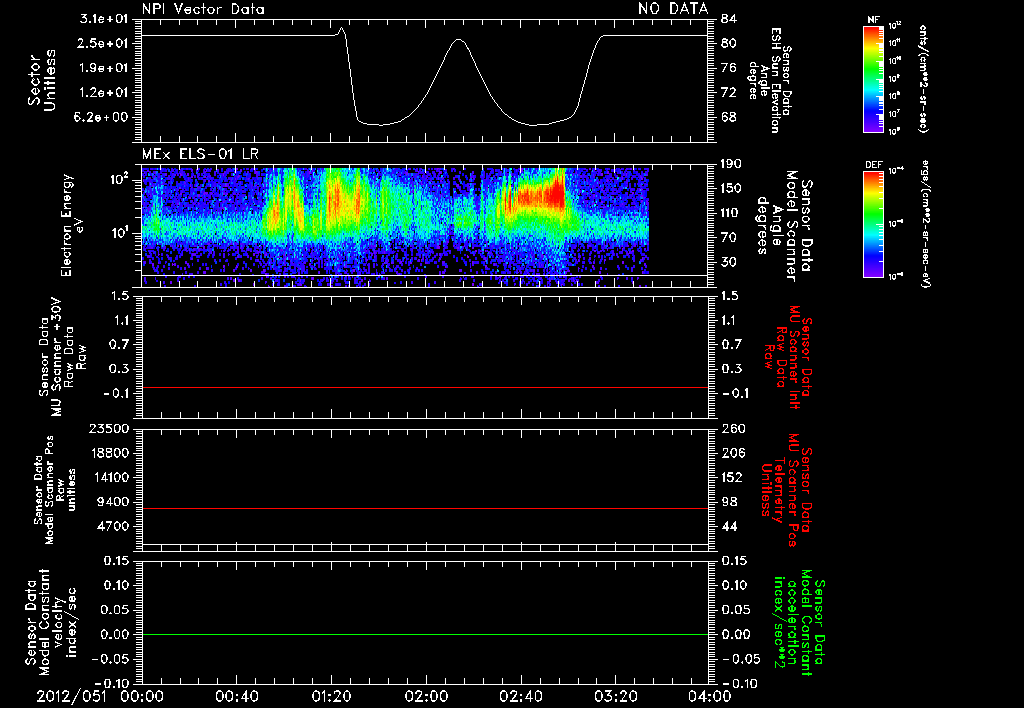The height and width of the screenshot is (708, 1024).
Task: Click the '04:00' time axis label
Action: coord(709,696)
